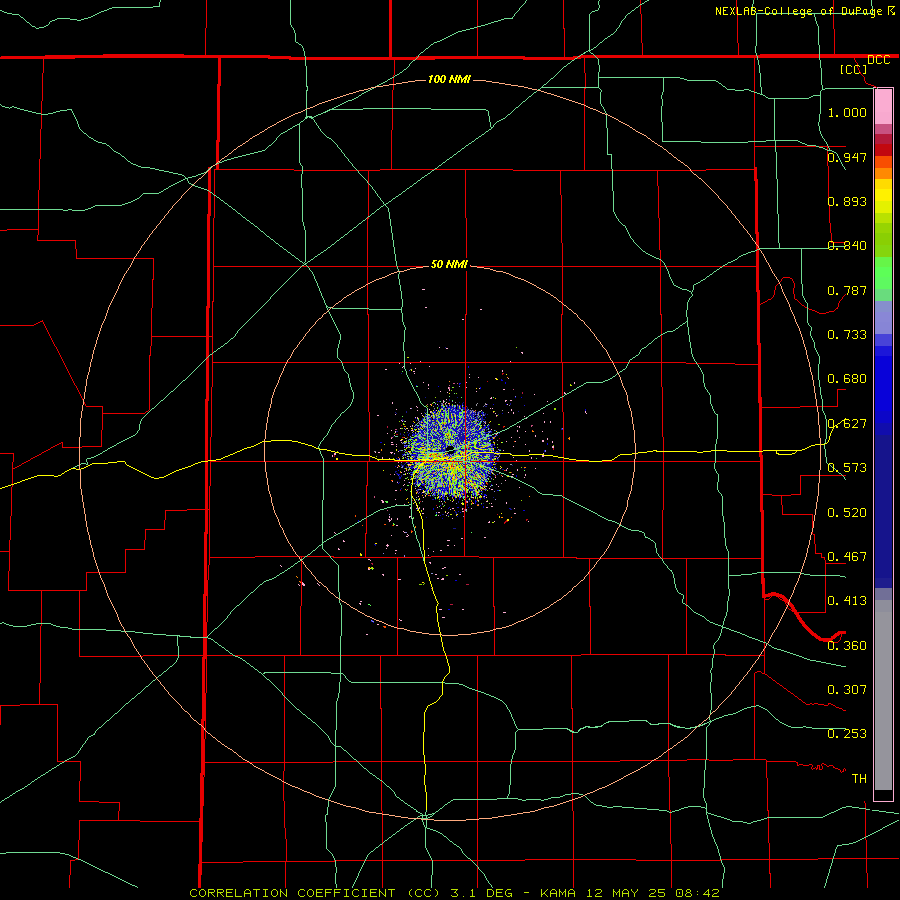Screen dimensions: 900x900
Task: Click the 0.947 scale value
Action: click(847, 157)
